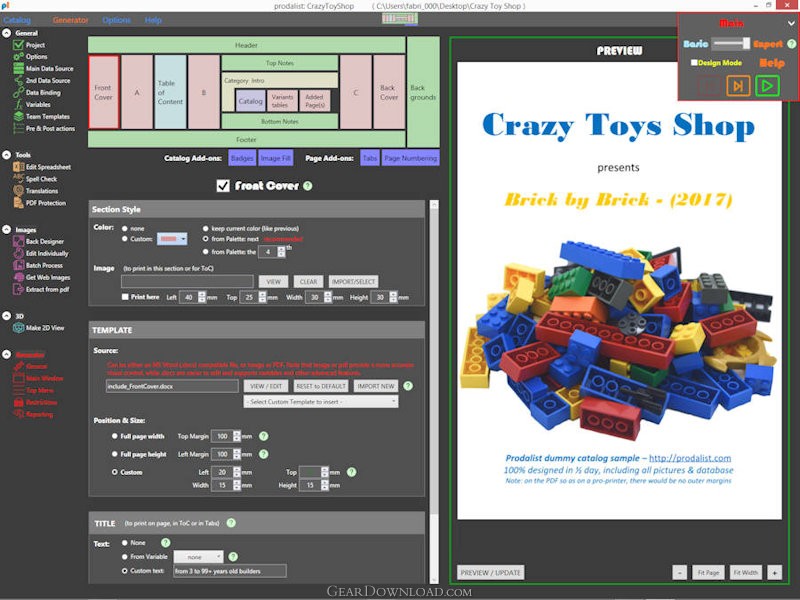Open the Select Custom Template dropdown
This screenshot has width=800, height=600.
321,402
